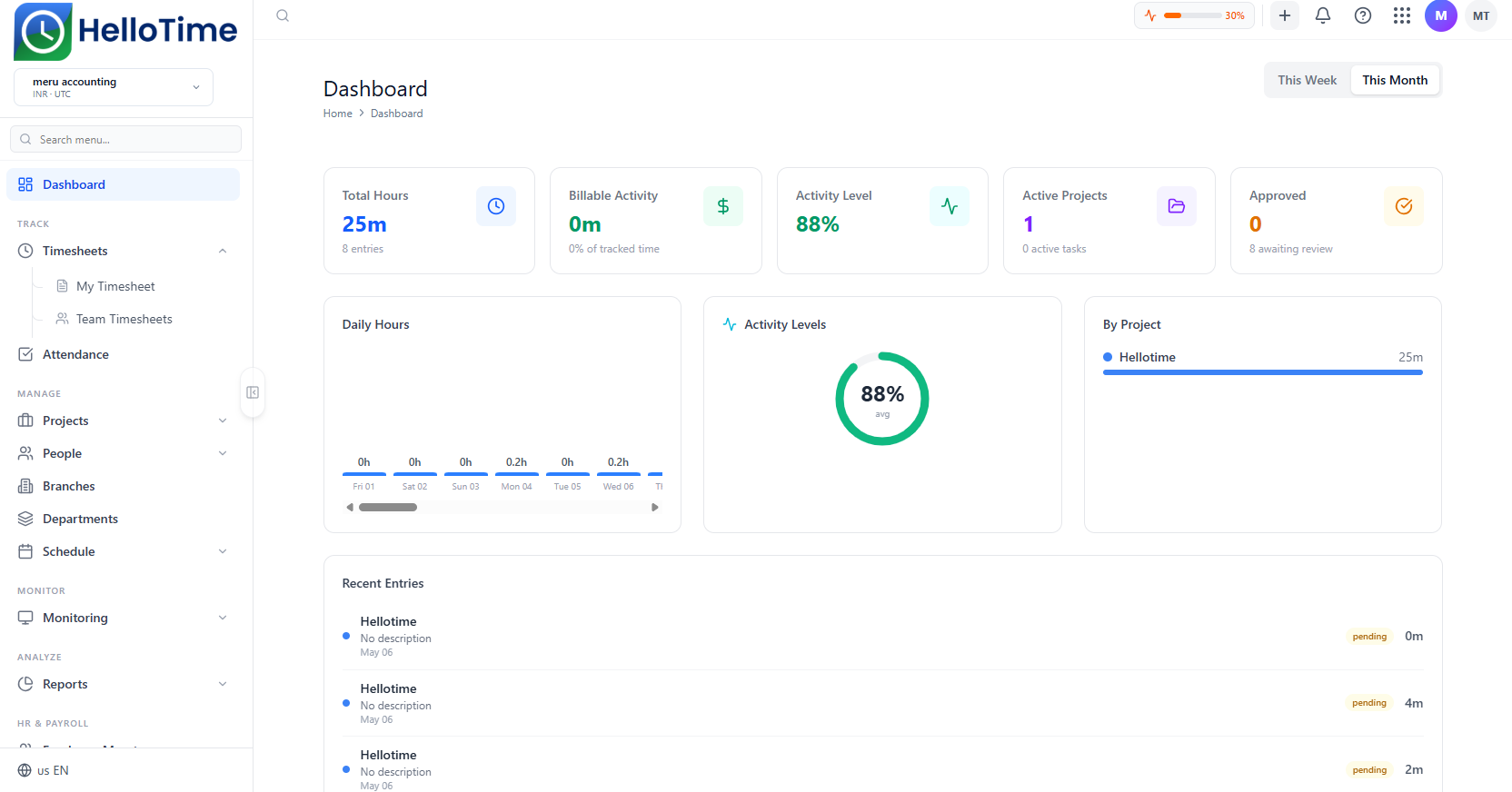Click the Wed 06 bar label

[619, 487]
